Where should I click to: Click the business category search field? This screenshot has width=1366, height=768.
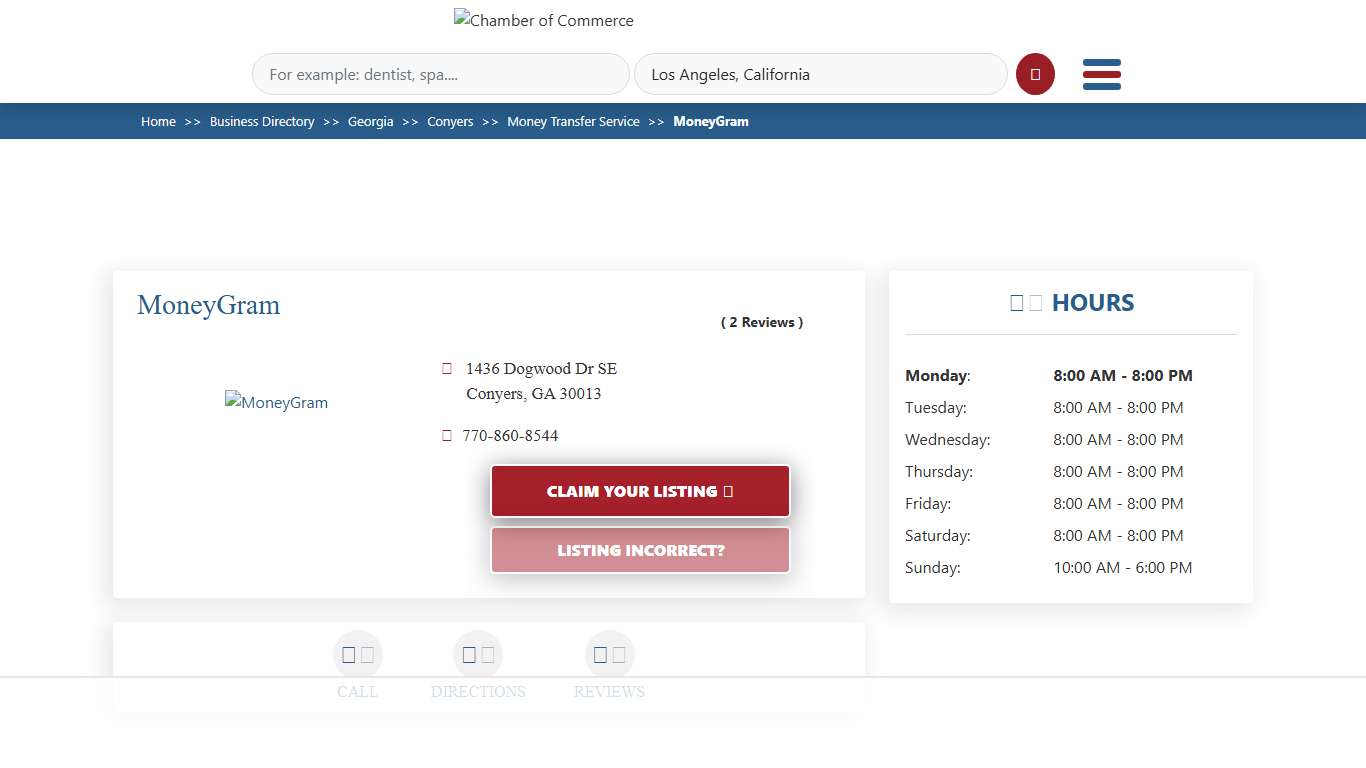click(440, 74)
